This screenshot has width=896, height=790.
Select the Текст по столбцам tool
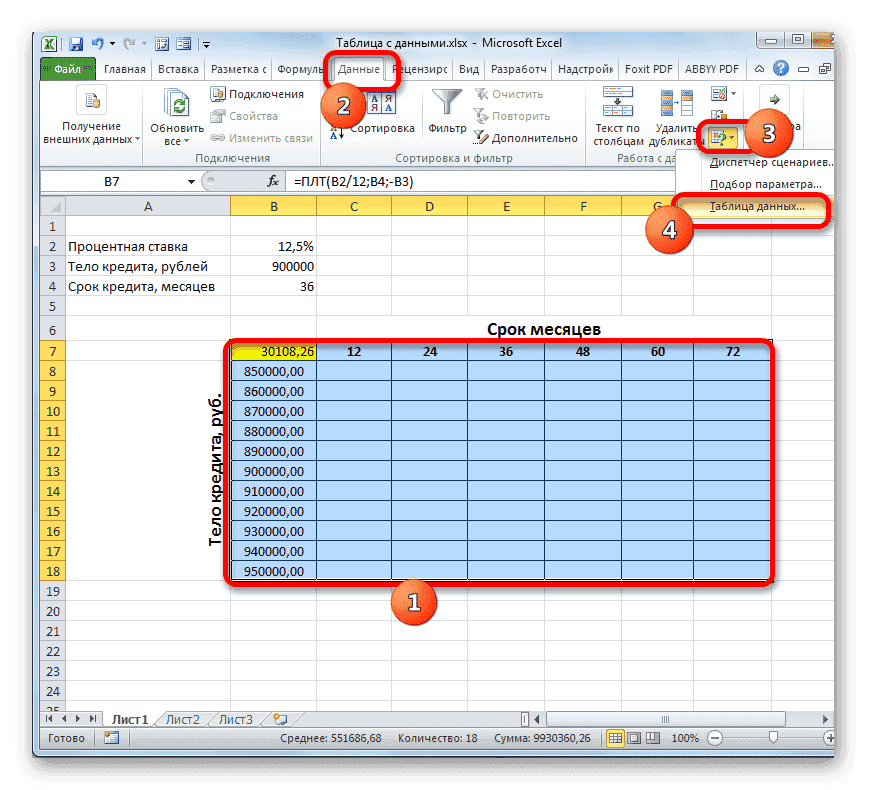click(617, 110)
